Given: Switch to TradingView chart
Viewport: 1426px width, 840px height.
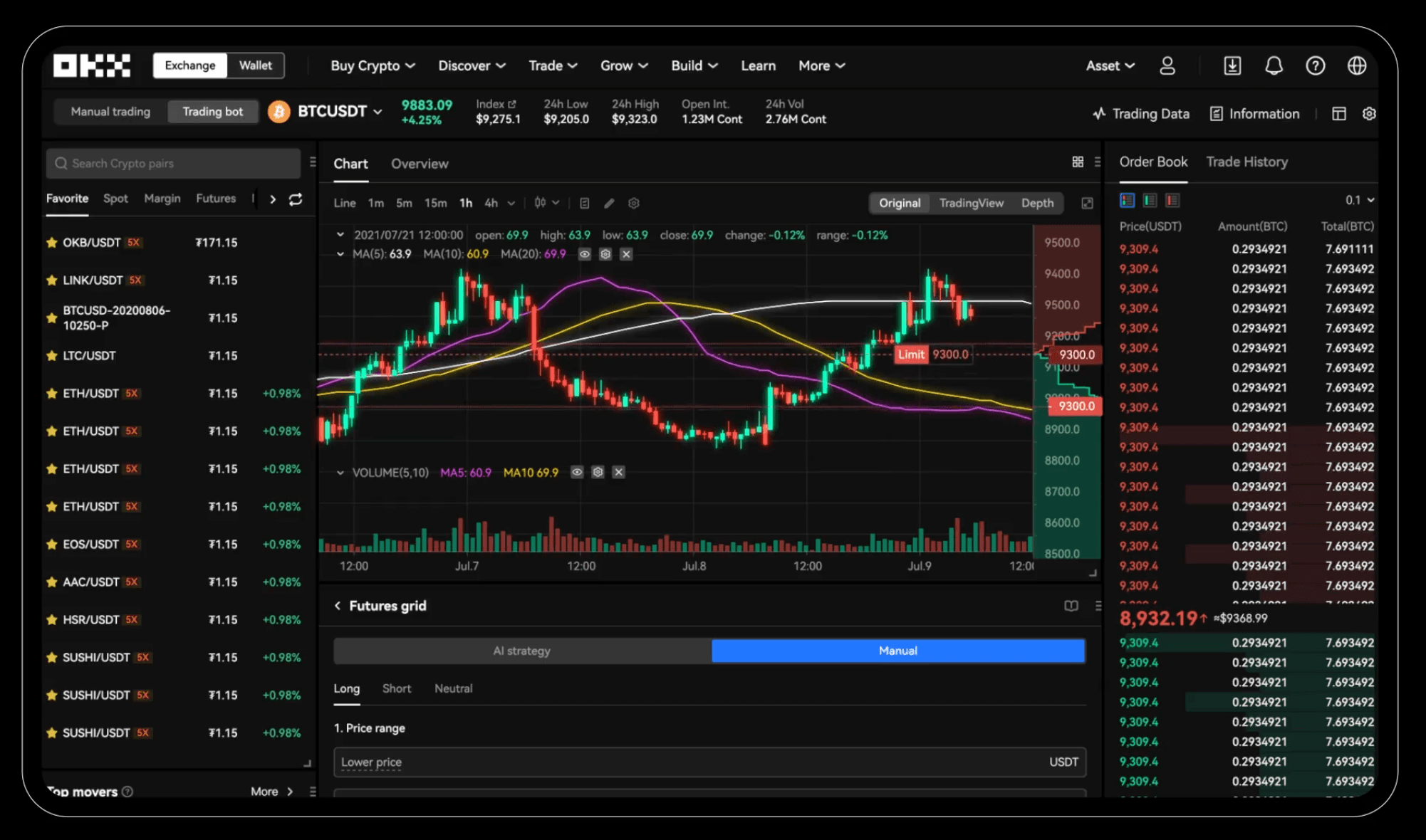Looking at the screenshot, I should 971,204.
